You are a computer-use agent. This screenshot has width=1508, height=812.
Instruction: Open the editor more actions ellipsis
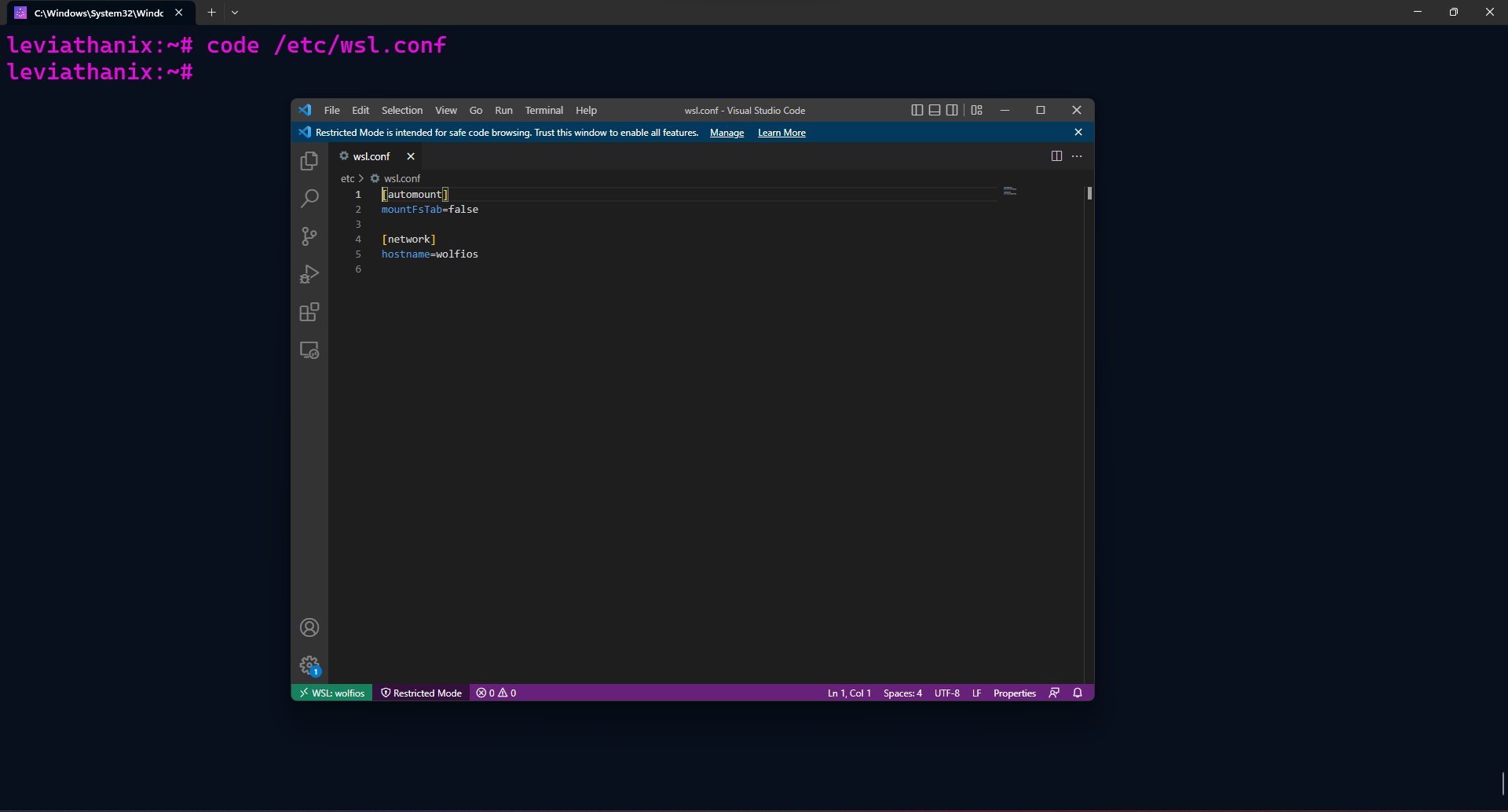1077,156
